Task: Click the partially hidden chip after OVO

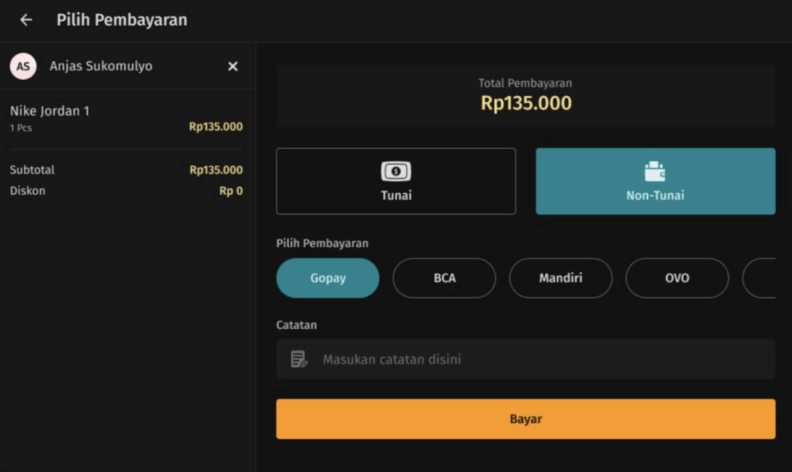Action: tap(760, 278)
